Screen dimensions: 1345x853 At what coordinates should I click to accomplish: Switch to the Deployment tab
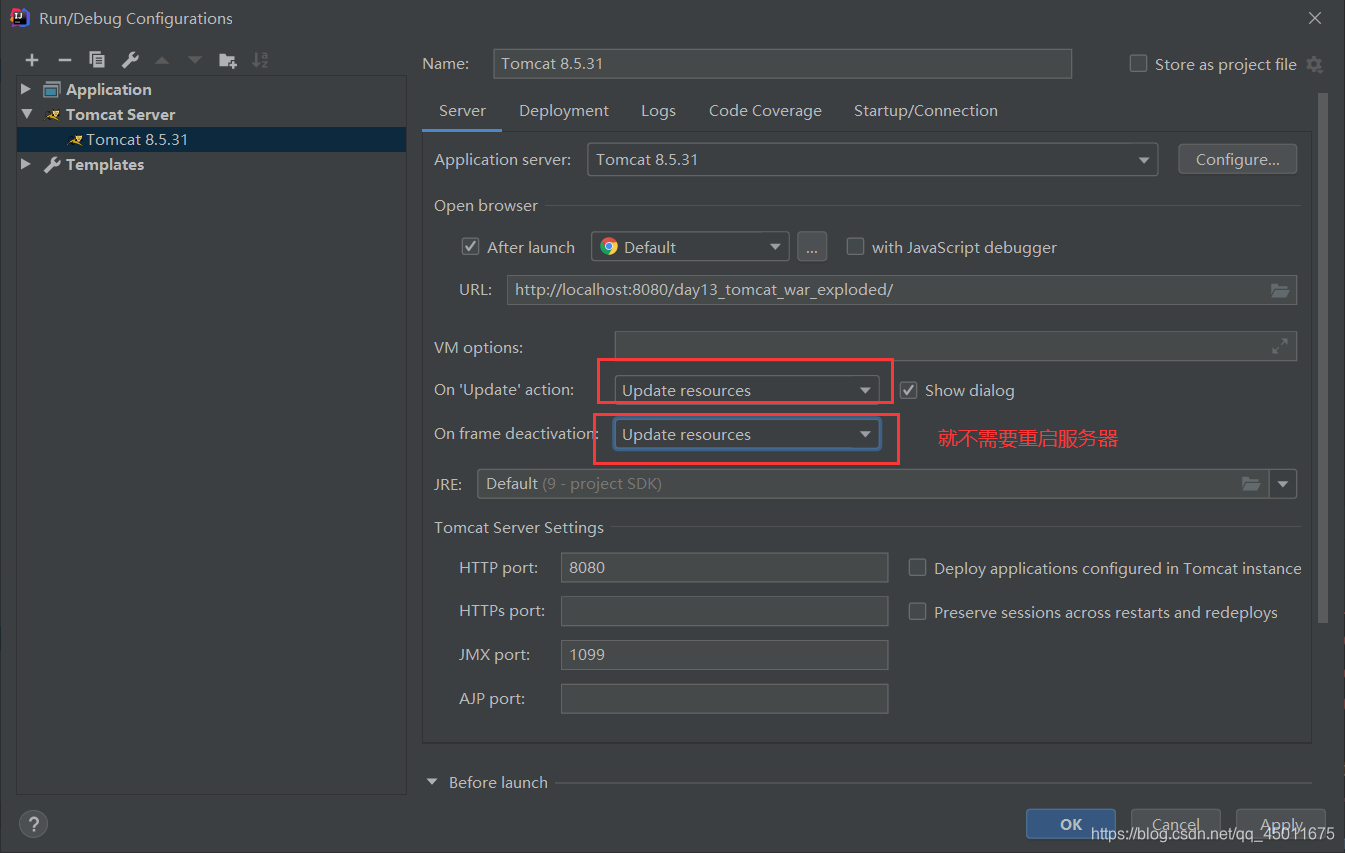[564, 111]
